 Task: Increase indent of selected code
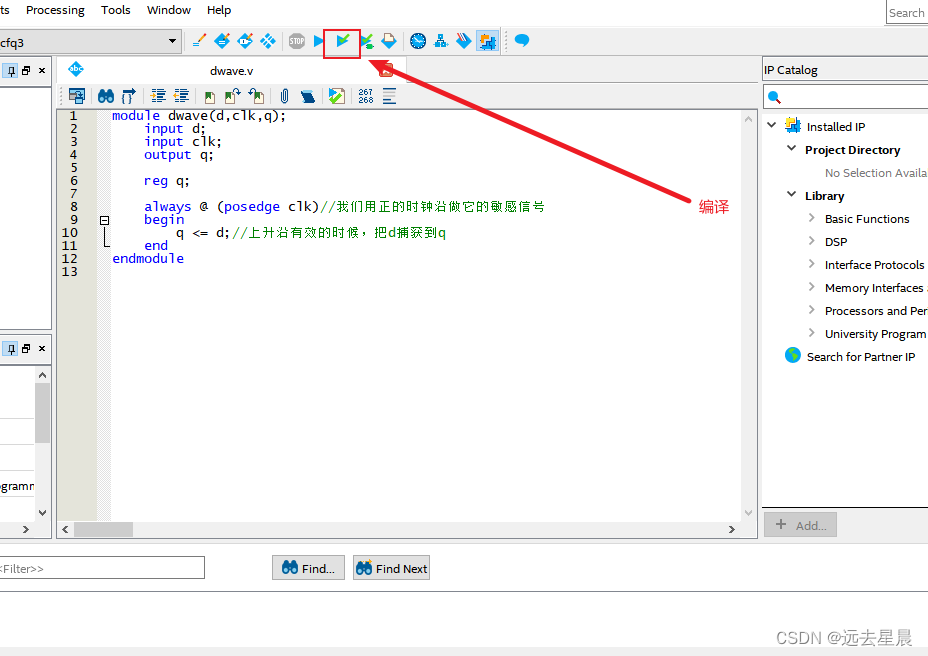pos(158,96)
